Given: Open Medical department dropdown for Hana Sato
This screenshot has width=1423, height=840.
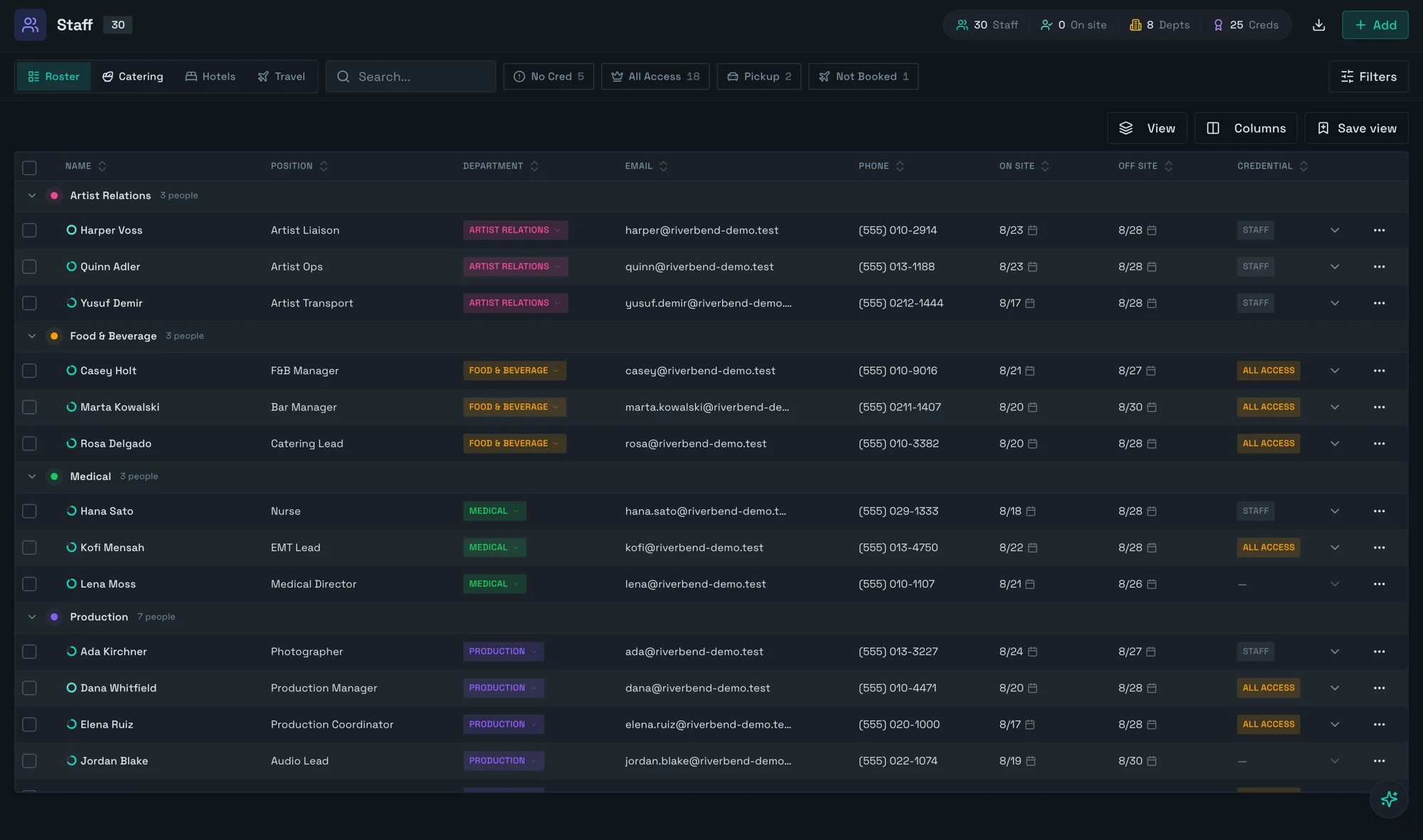Looking at the screenshot, I should click(x=494, y=511).
